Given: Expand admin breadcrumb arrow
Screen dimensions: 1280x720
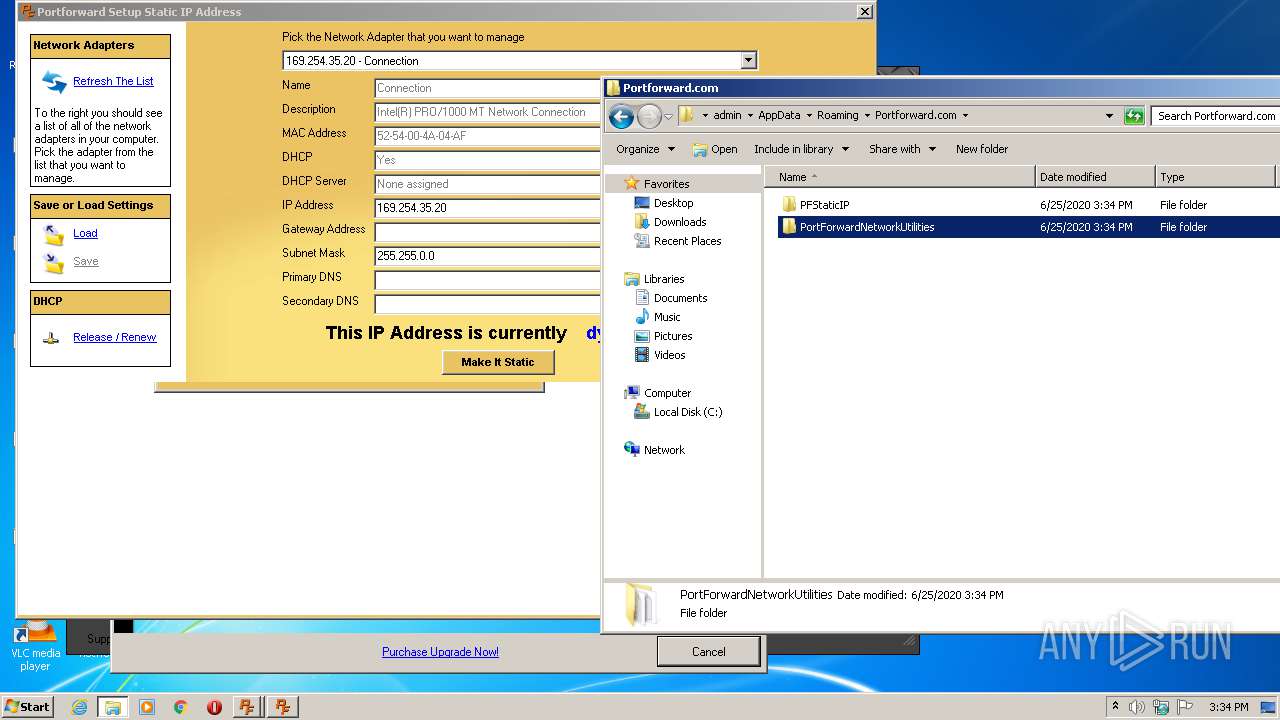Looking at the screenshot, I should (x=751, y=116).
